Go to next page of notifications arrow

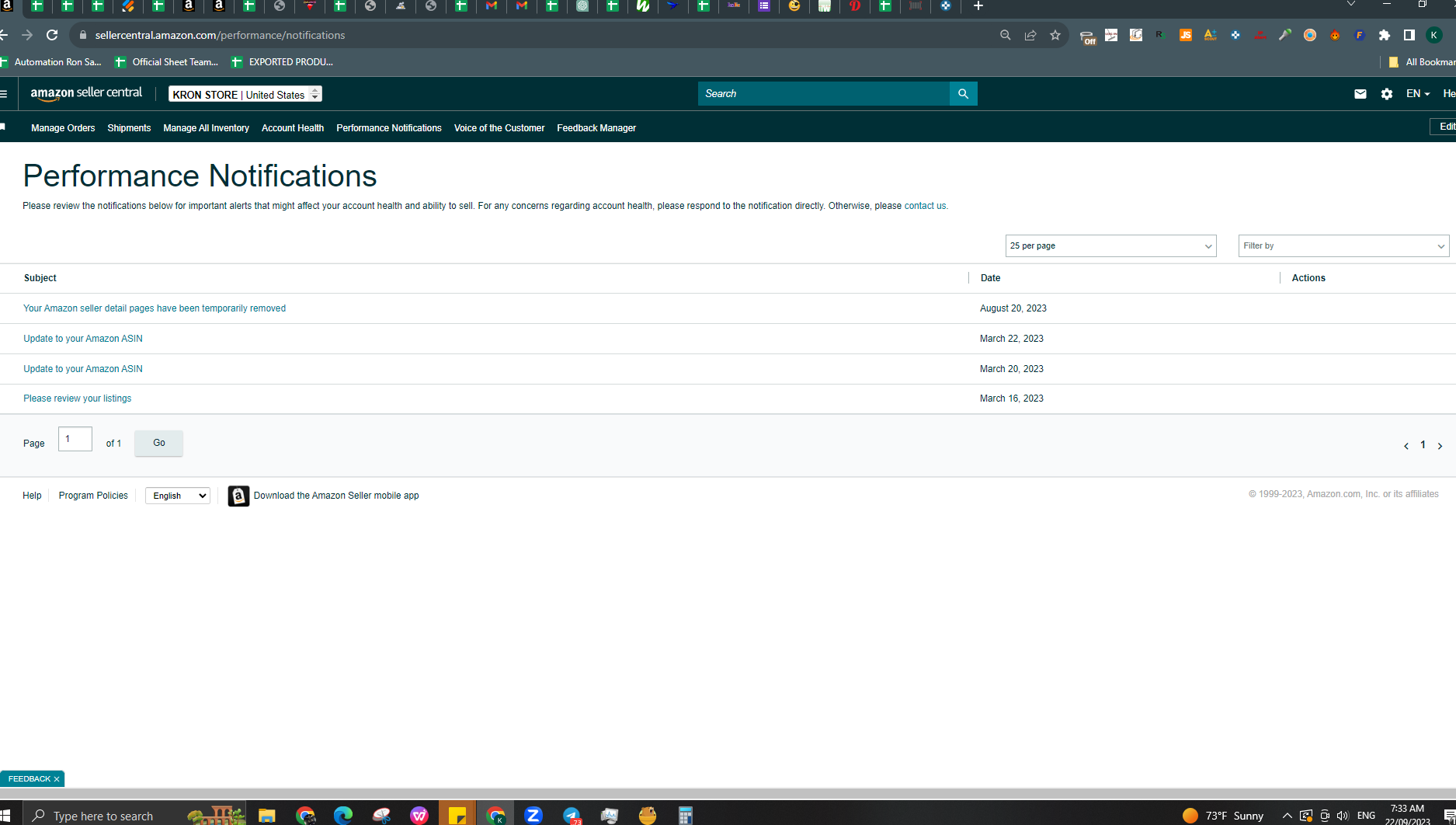coord(1440,446)
